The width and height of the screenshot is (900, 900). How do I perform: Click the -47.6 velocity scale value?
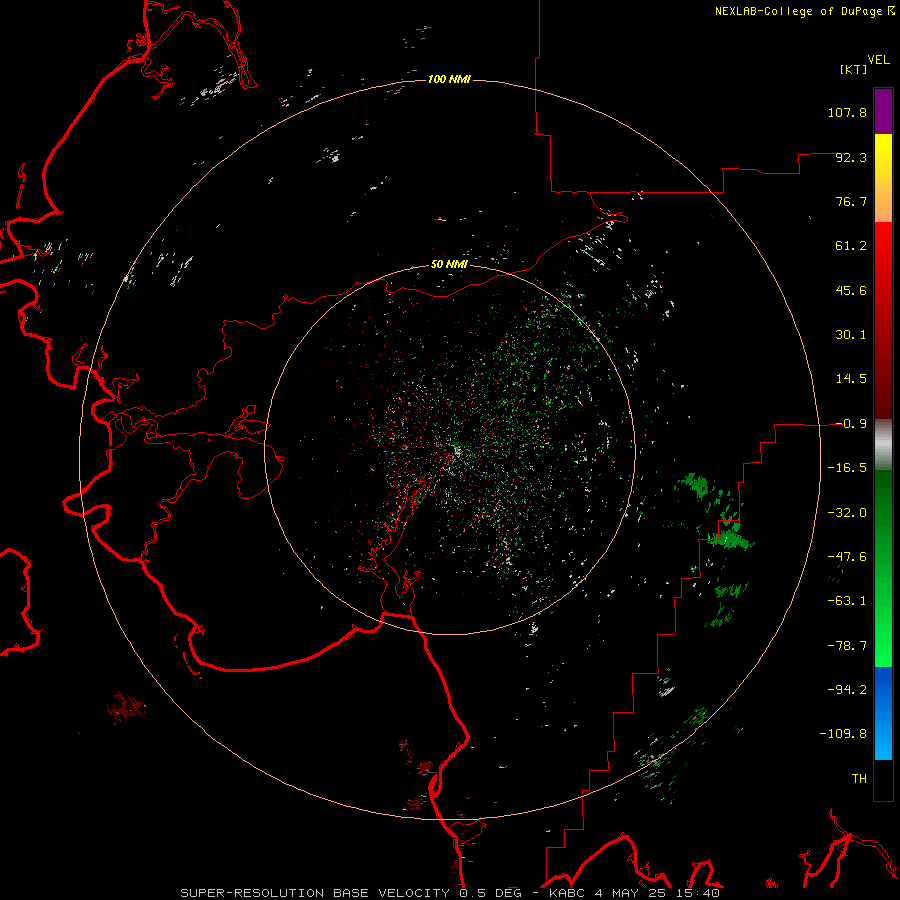[x=847, y=557]
